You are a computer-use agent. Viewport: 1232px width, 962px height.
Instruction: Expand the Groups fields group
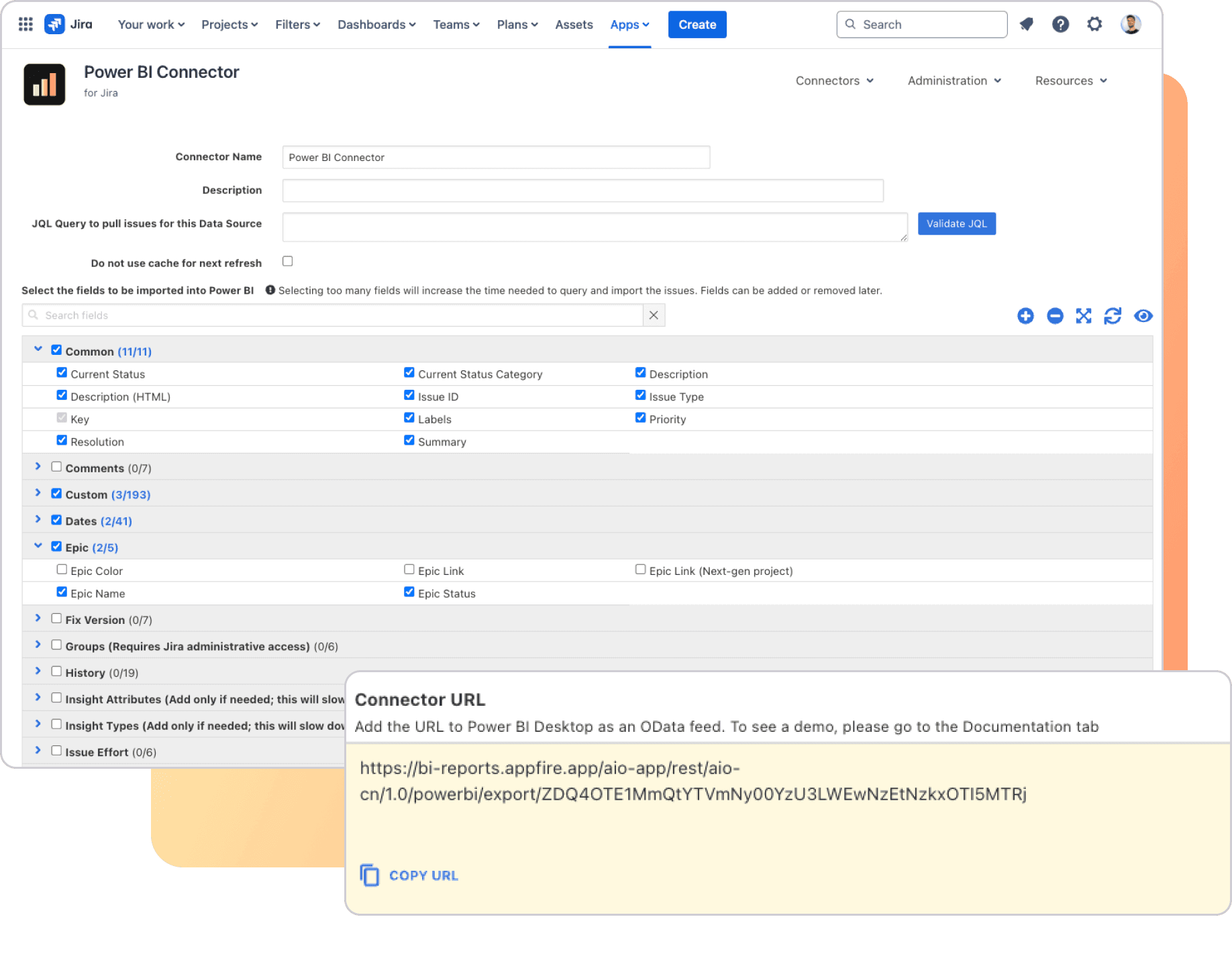point(38,644)
